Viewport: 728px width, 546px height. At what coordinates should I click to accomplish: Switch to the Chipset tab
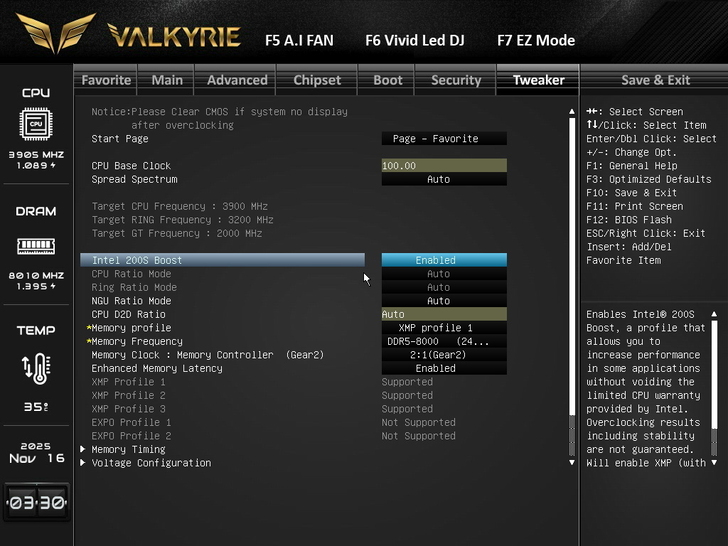click(x=317, y=80)
